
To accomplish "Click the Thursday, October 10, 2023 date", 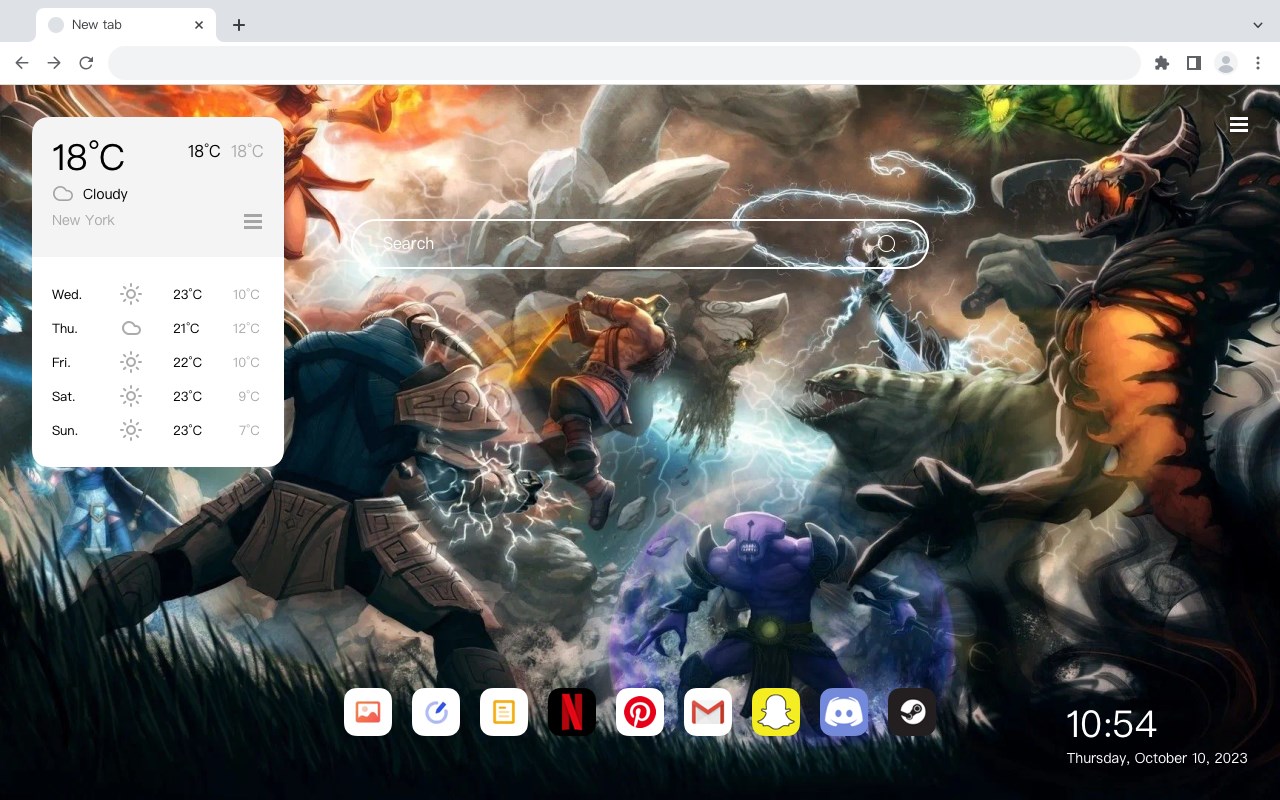I will (1157, 758).
